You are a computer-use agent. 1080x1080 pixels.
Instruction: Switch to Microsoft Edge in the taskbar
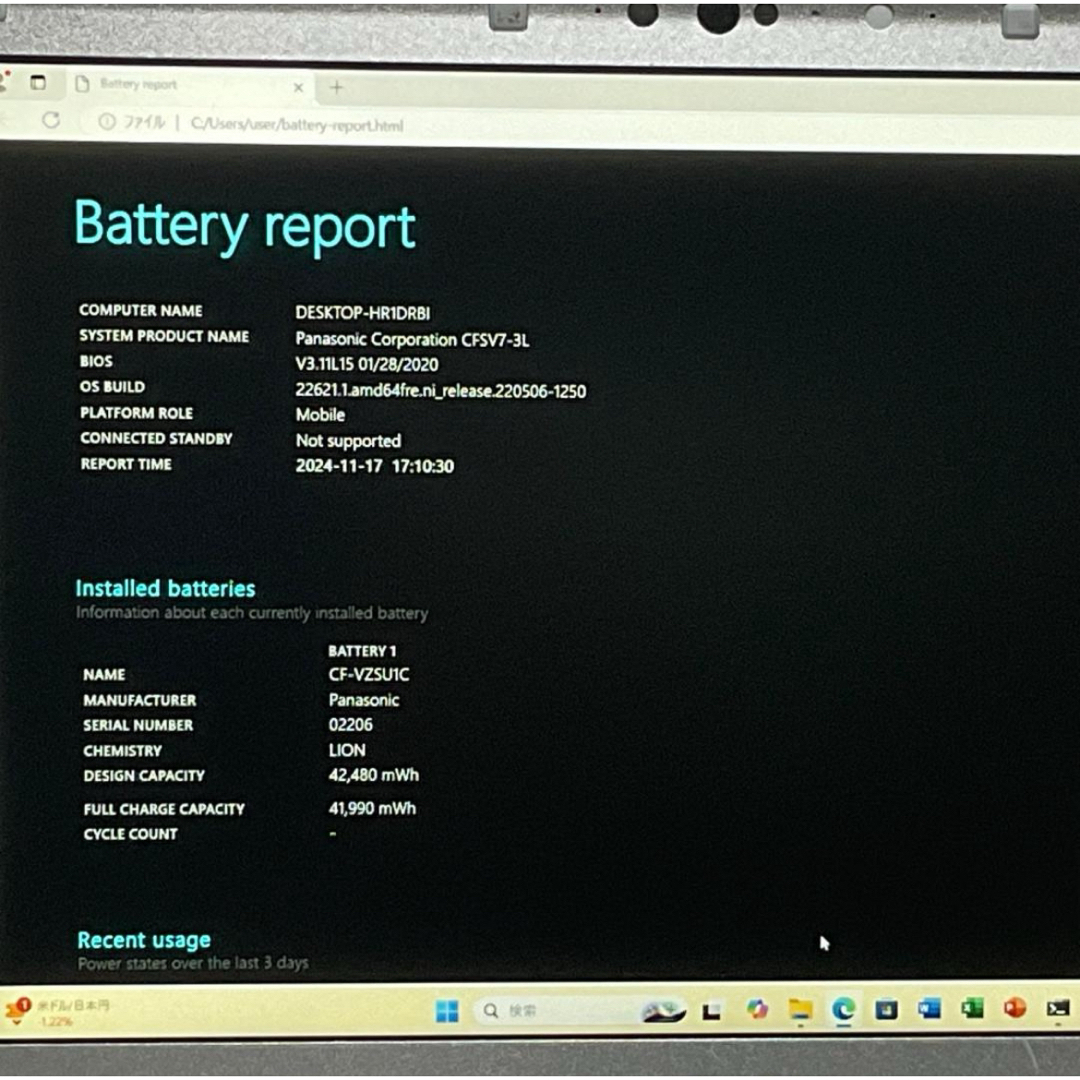pyautogui.click(x=843, y=1009)
